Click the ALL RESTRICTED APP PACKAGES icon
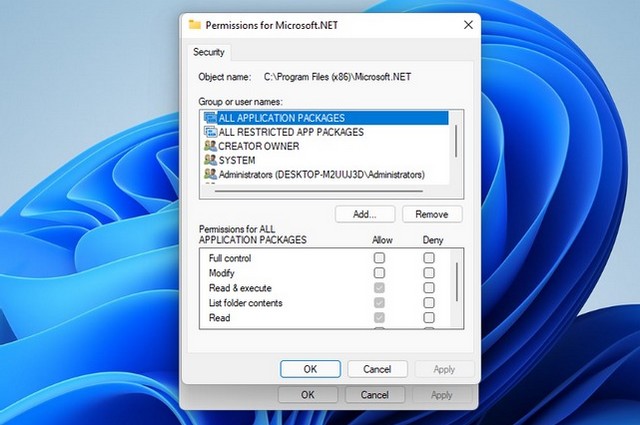Screen dimensions: 640x425 [210, 132]
